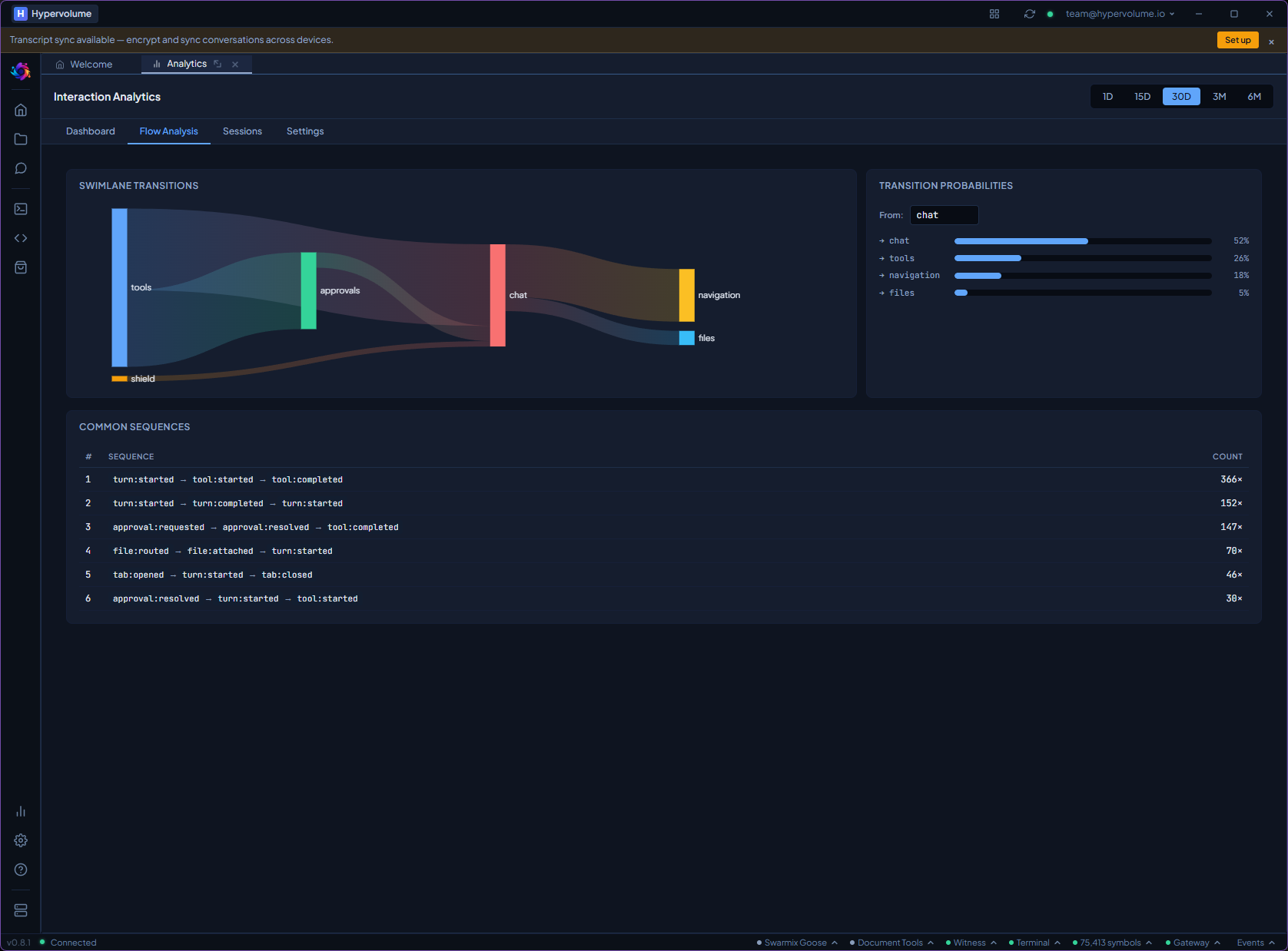
Task: Click the green approvals node in Sankey
Action: coord(308,290)
